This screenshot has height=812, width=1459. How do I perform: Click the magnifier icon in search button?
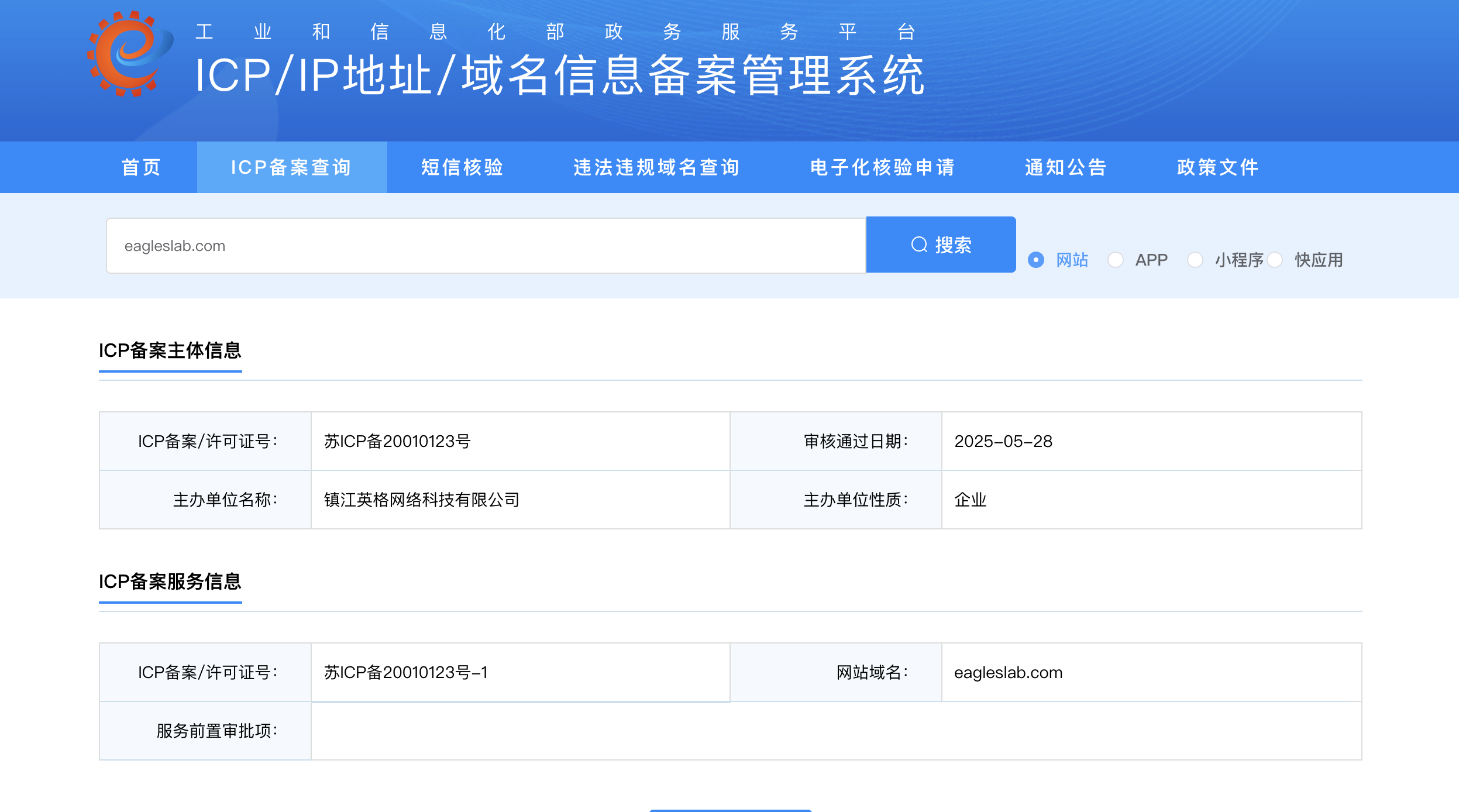tap(919, 245)
